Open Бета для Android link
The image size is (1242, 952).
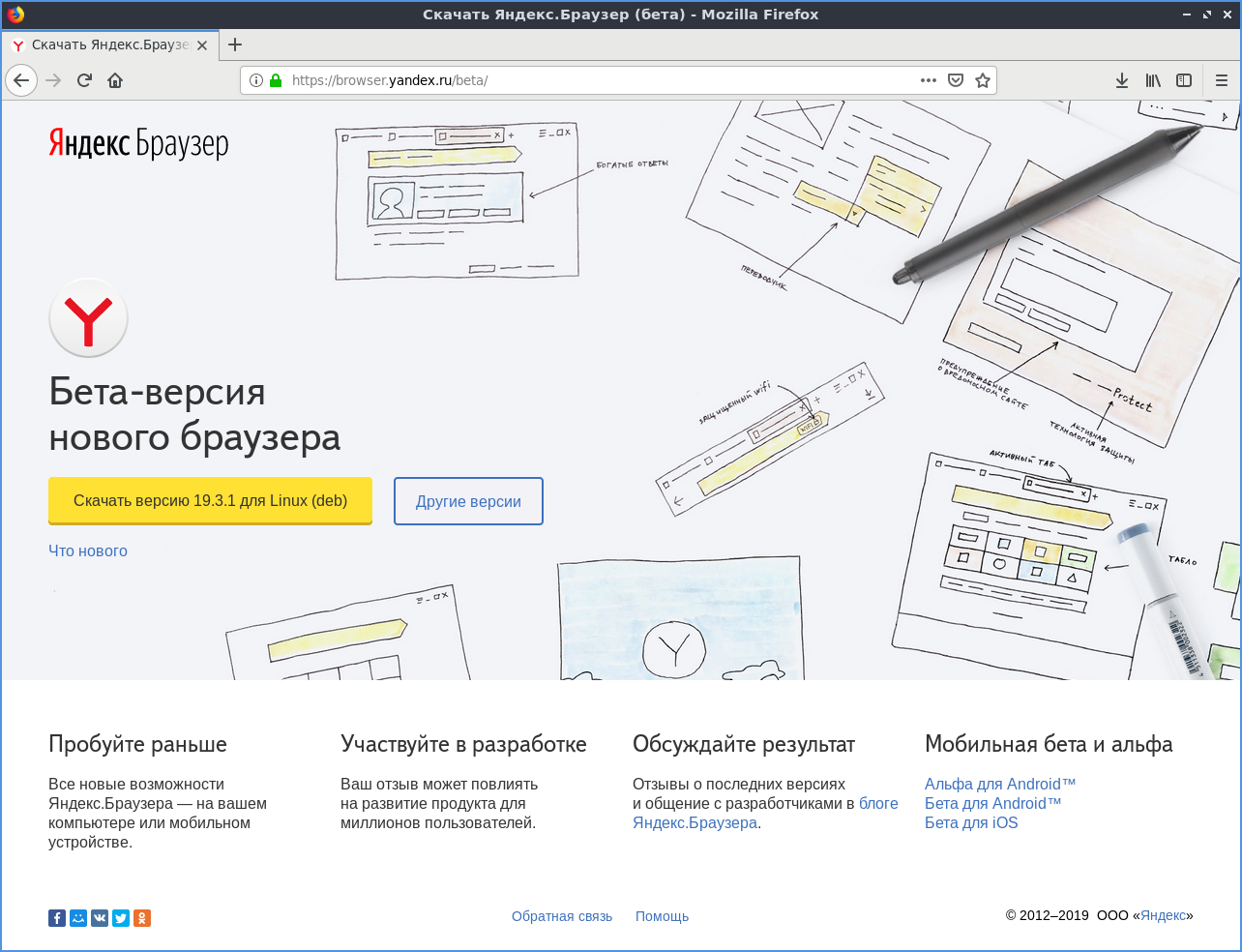pyautogui.click(x=993, y=803)
